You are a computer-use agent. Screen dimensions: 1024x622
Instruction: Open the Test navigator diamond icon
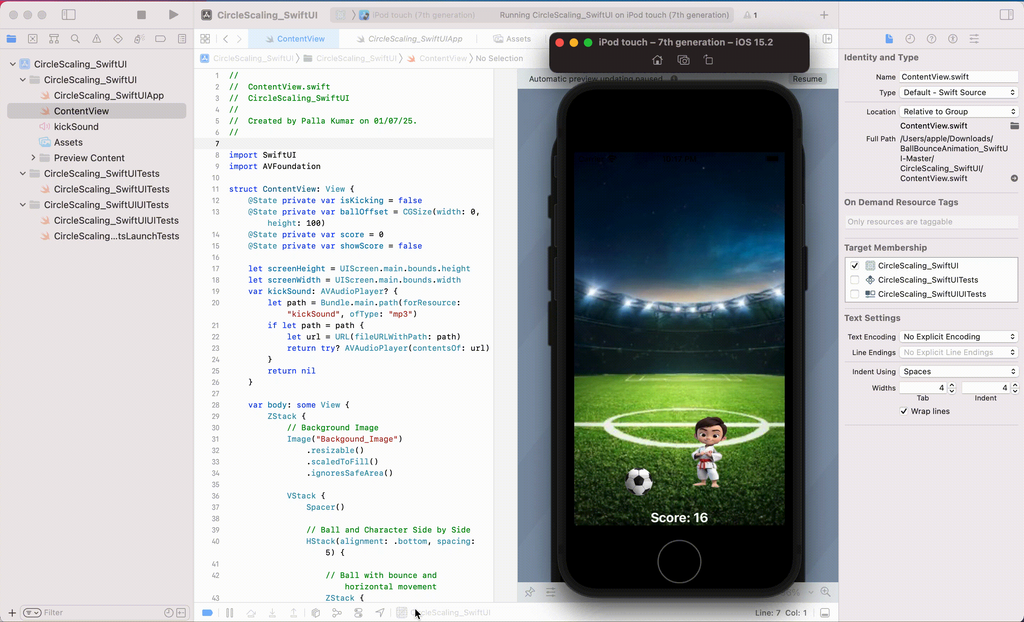118,39
